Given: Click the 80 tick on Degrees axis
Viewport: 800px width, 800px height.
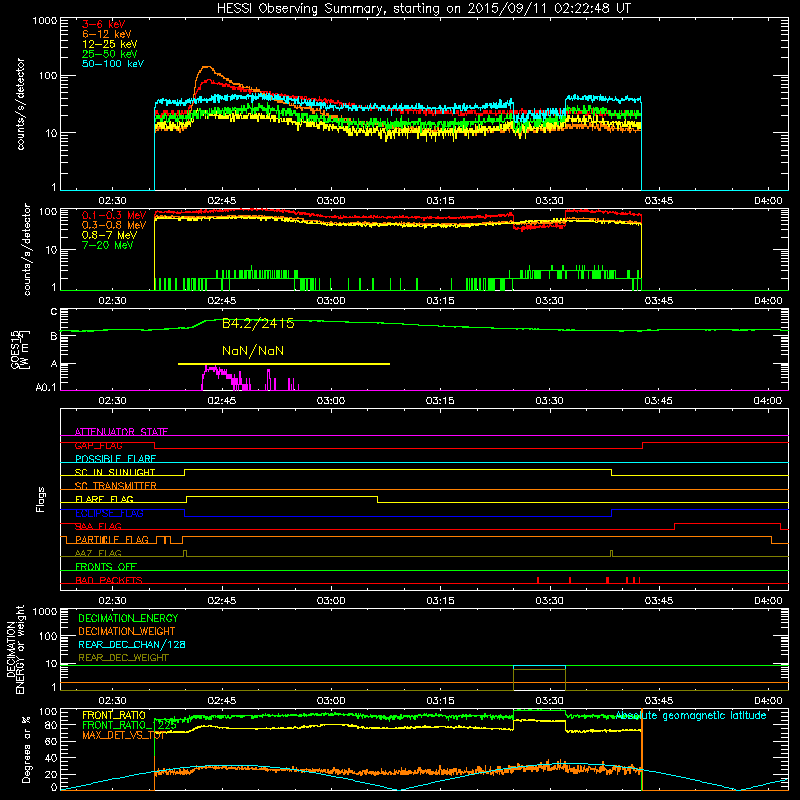Looking at the screenshot, I should pos(51,725).
